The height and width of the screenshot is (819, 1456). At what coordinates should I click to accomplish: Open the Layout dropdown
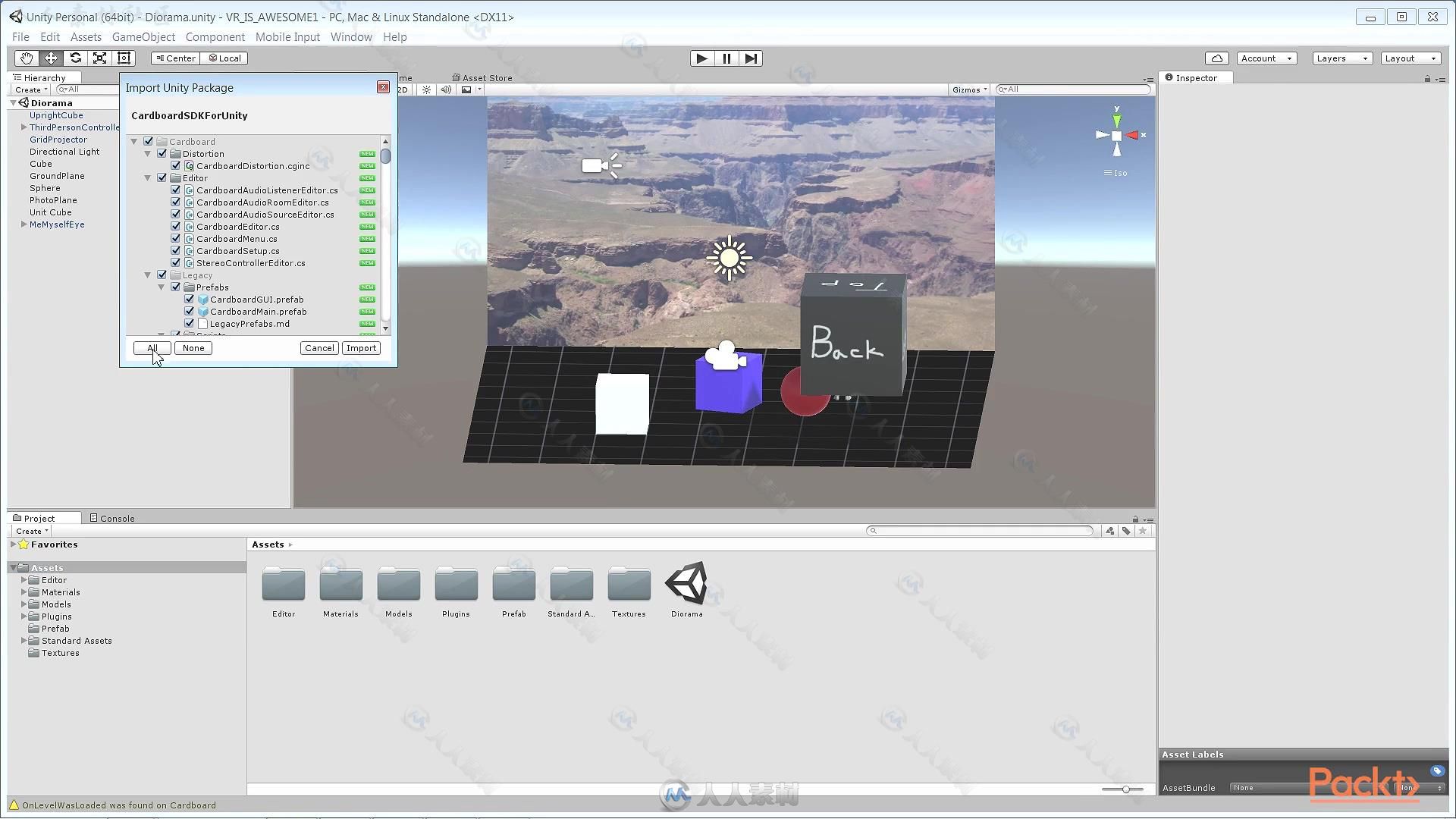click(x=1410, y=58)
